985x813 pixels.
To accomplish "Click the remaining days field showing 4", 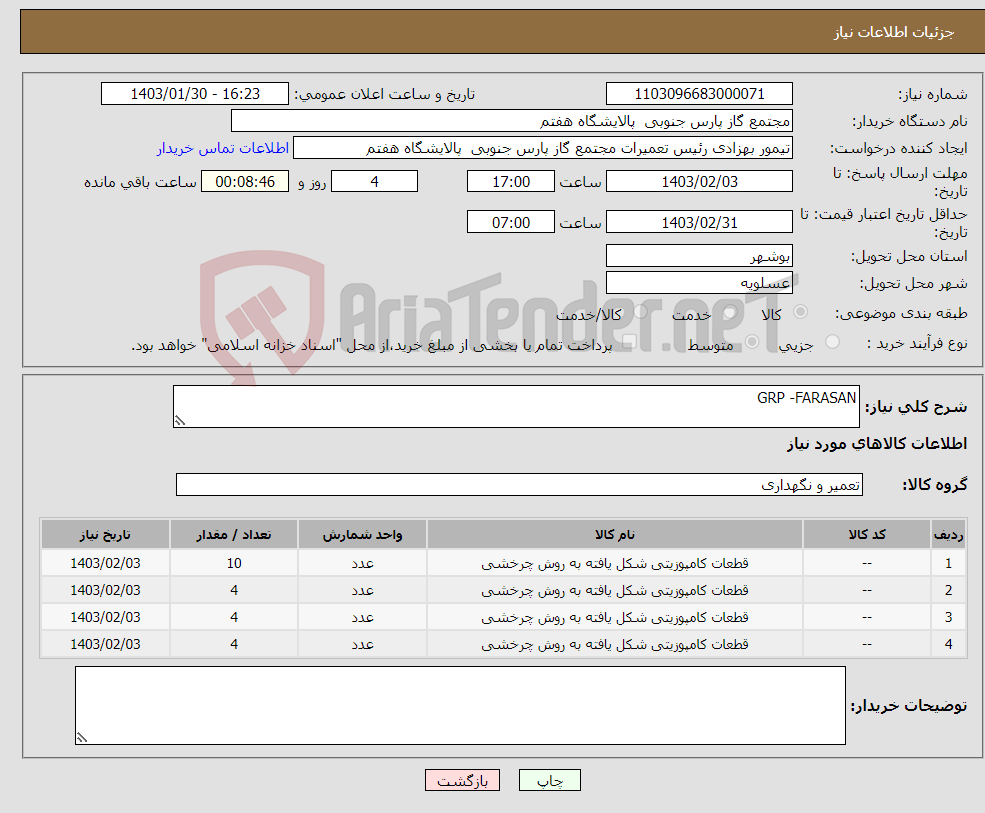I will pyautogui.click(x=374, y=182).
